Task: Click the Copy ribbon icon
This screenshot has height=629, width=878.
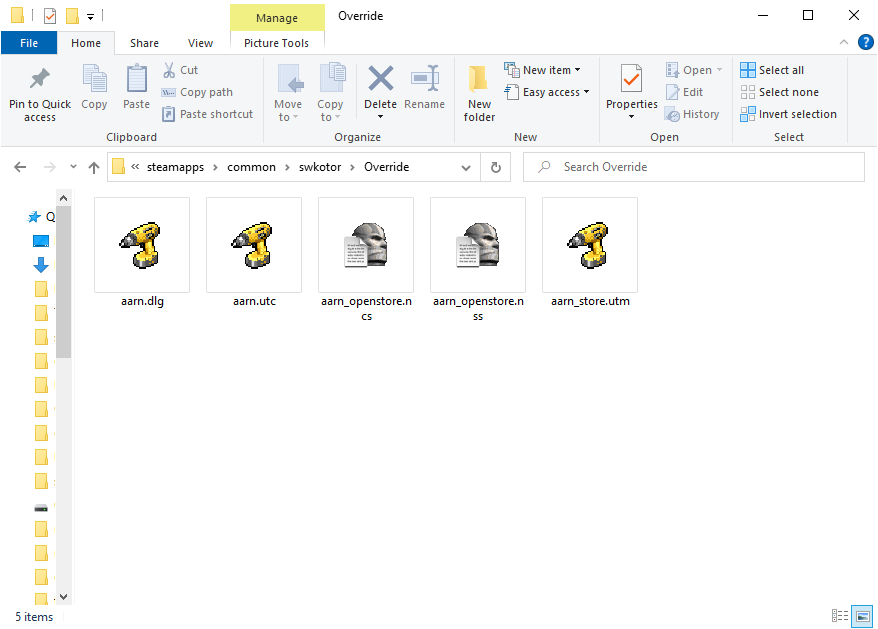Action: pyautogui.click(x=94, y=78)
